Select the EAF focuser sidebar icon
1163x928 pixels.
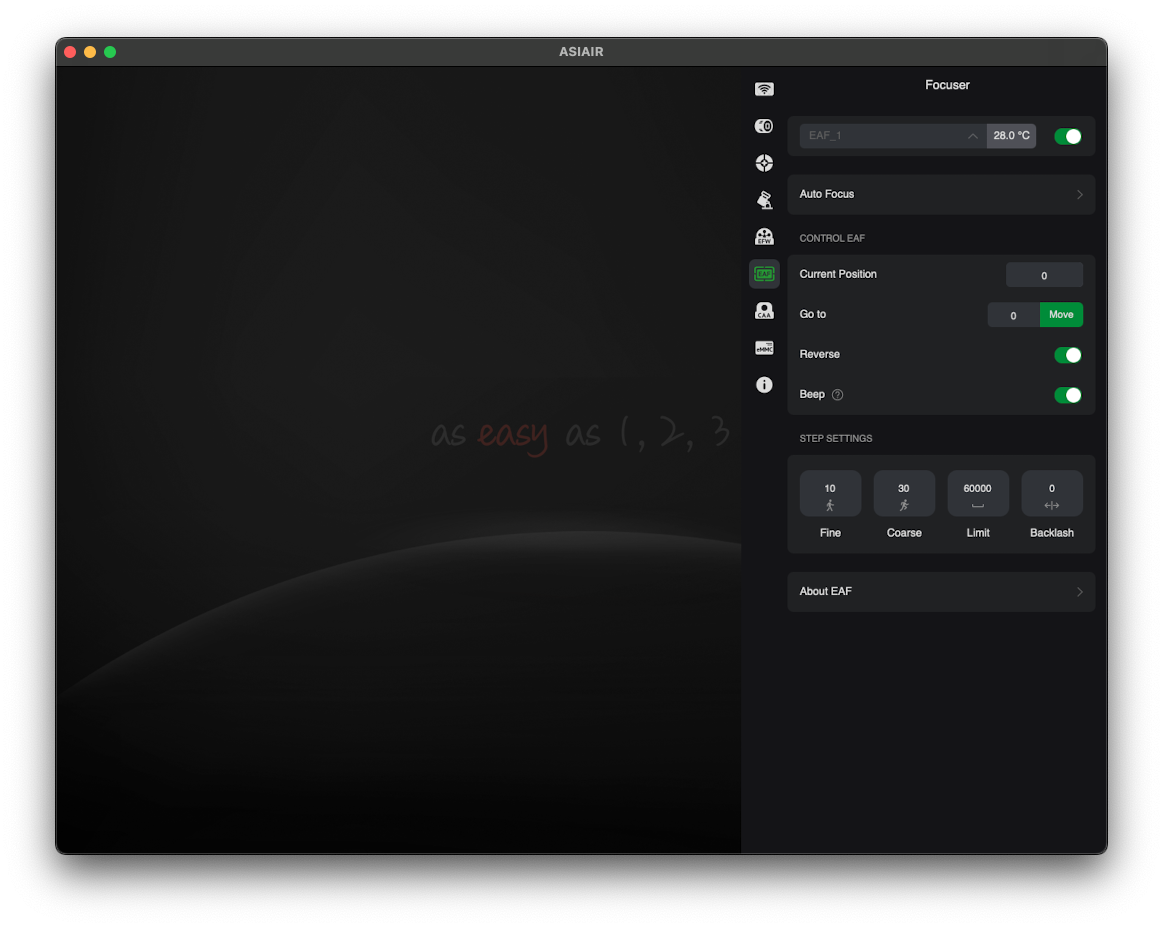pos(764,274)
